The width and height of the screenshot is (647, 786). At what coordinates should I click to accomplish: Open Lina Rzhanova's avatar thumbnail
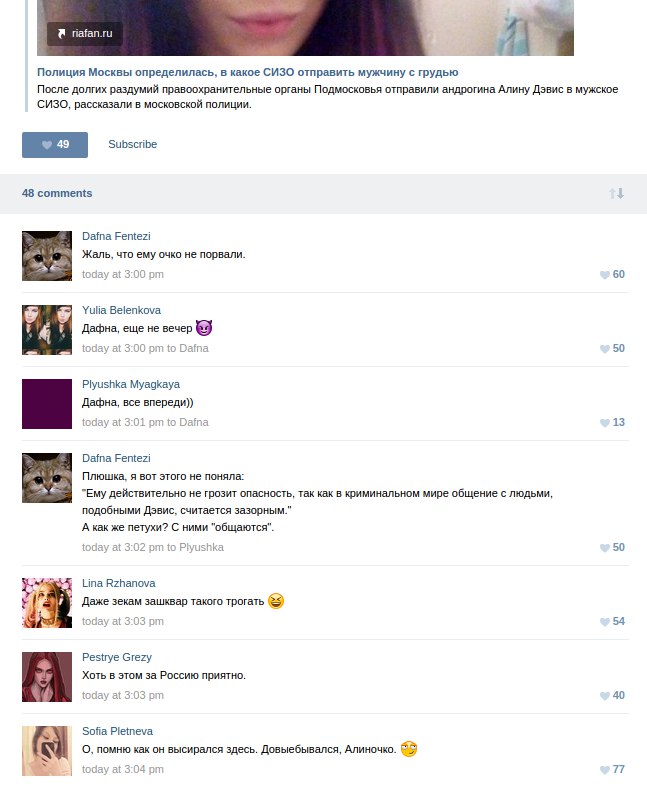click(x=47, y=603)
